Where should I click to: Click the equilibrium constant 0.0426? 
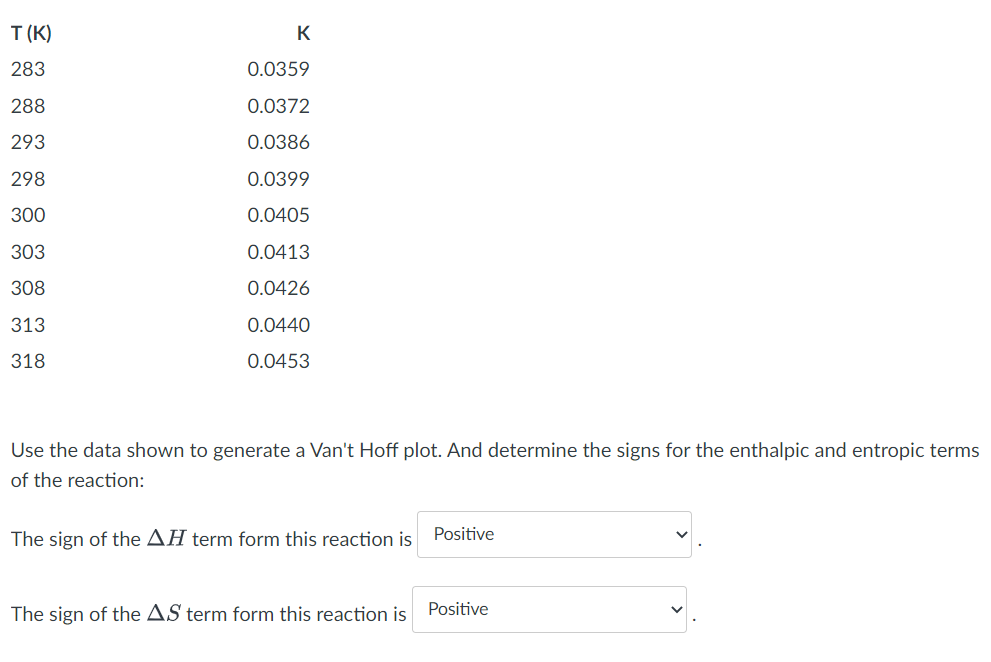pyautogui.click(x=278, y=287)
